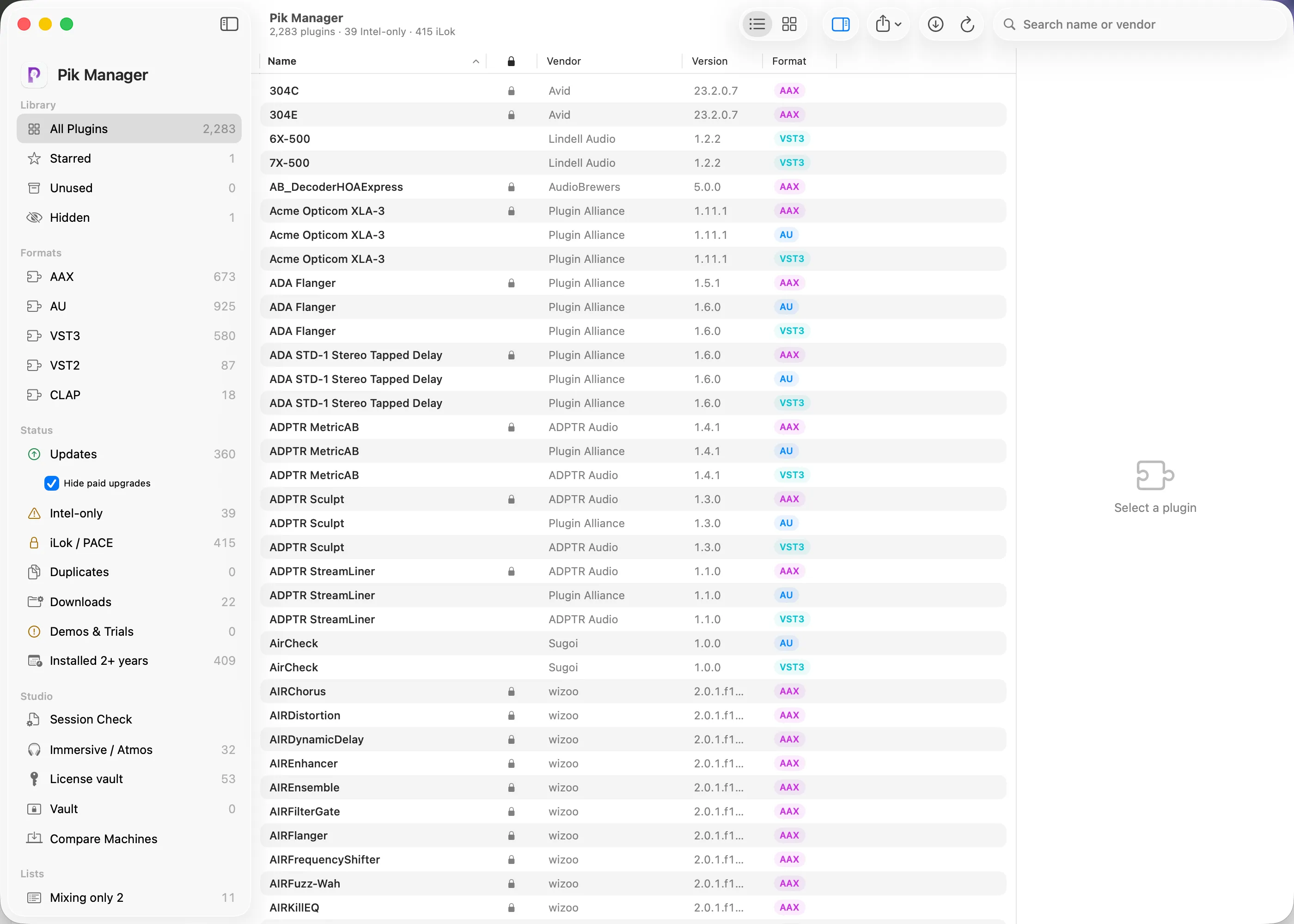
Task: Click the Select a plugin placeholder icon
Action: click(x=1155, y=475)
